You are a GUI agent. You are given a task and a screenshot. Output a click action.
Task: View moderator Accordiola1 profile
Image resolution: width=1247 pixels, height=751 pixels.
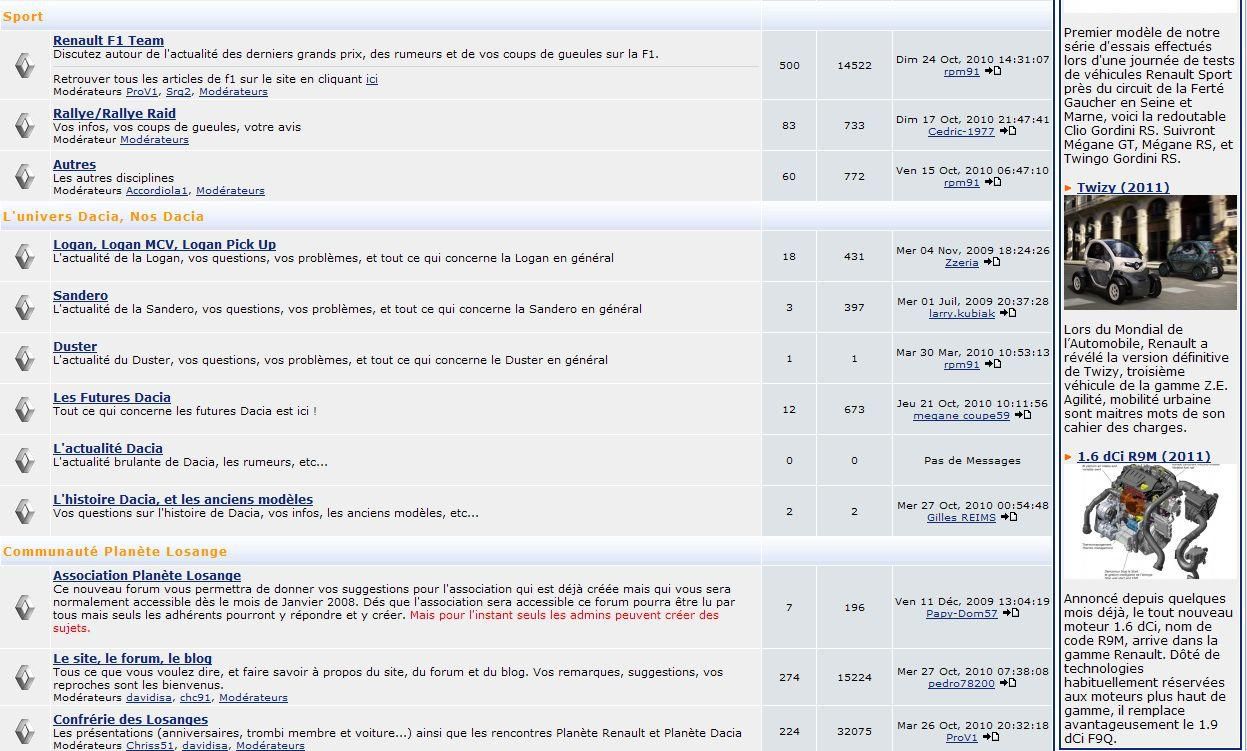[157, 191]
